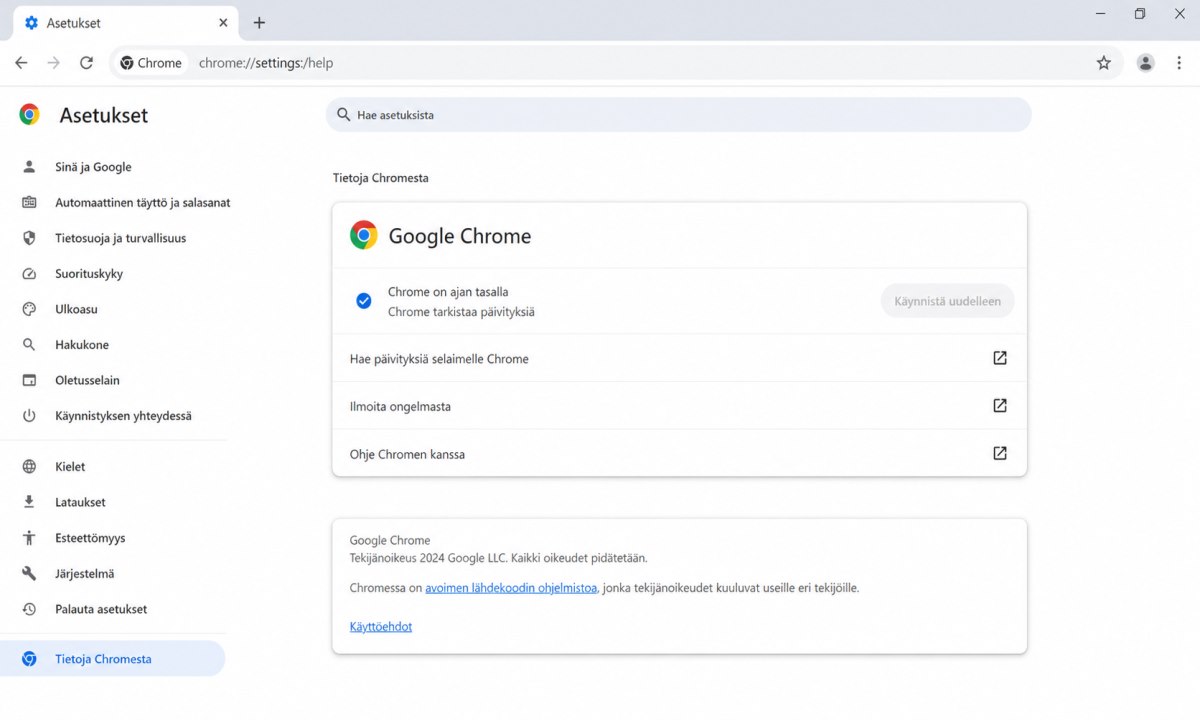This screenshot has width=1200, height=720.
Task: Click external-link icon on Ohje Chromen kanssa row
Action: pos(999,453)
